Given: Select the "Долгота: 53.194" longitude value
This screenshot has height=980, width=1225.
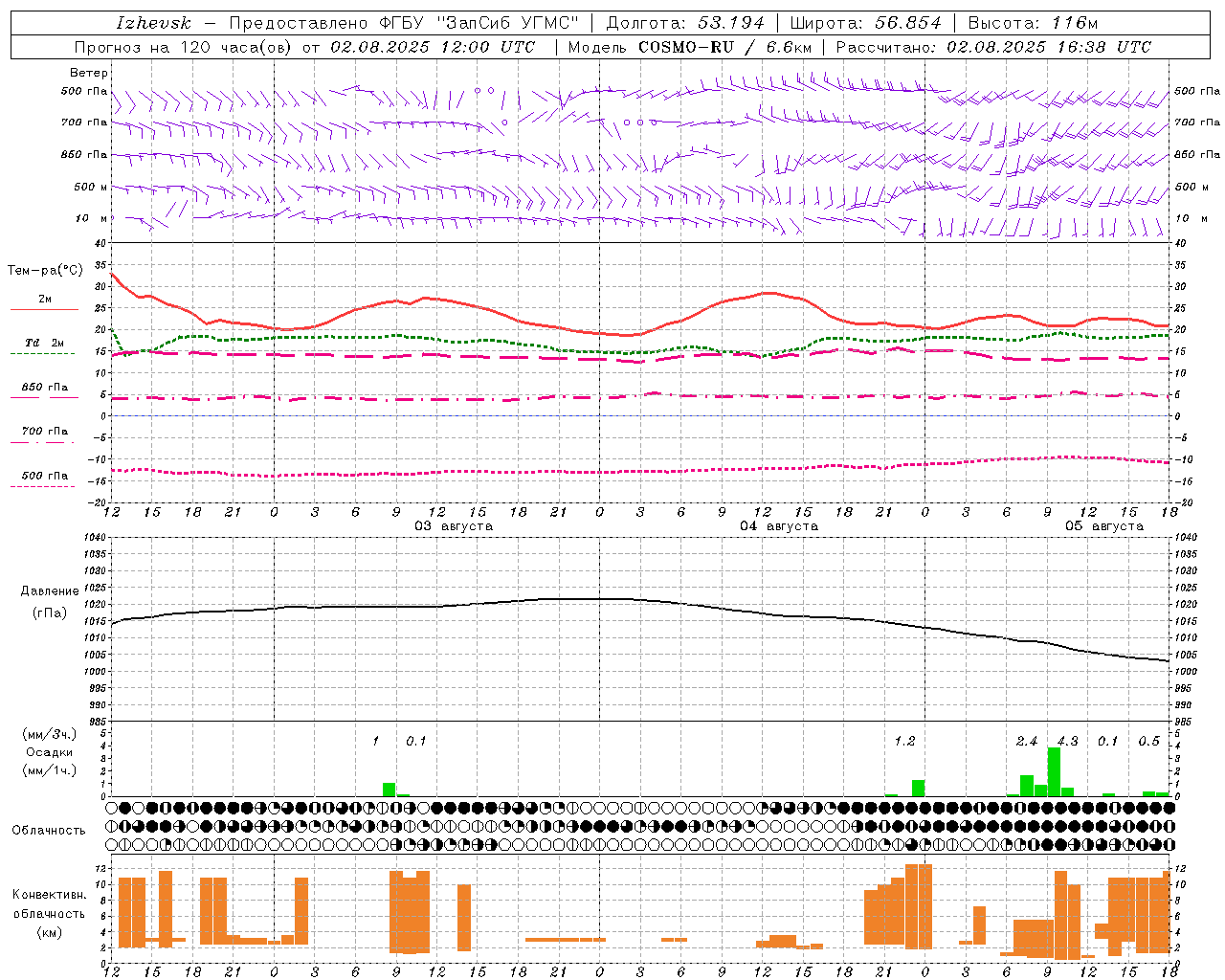Looking at the screenshot, I should [x=685, y=23].
